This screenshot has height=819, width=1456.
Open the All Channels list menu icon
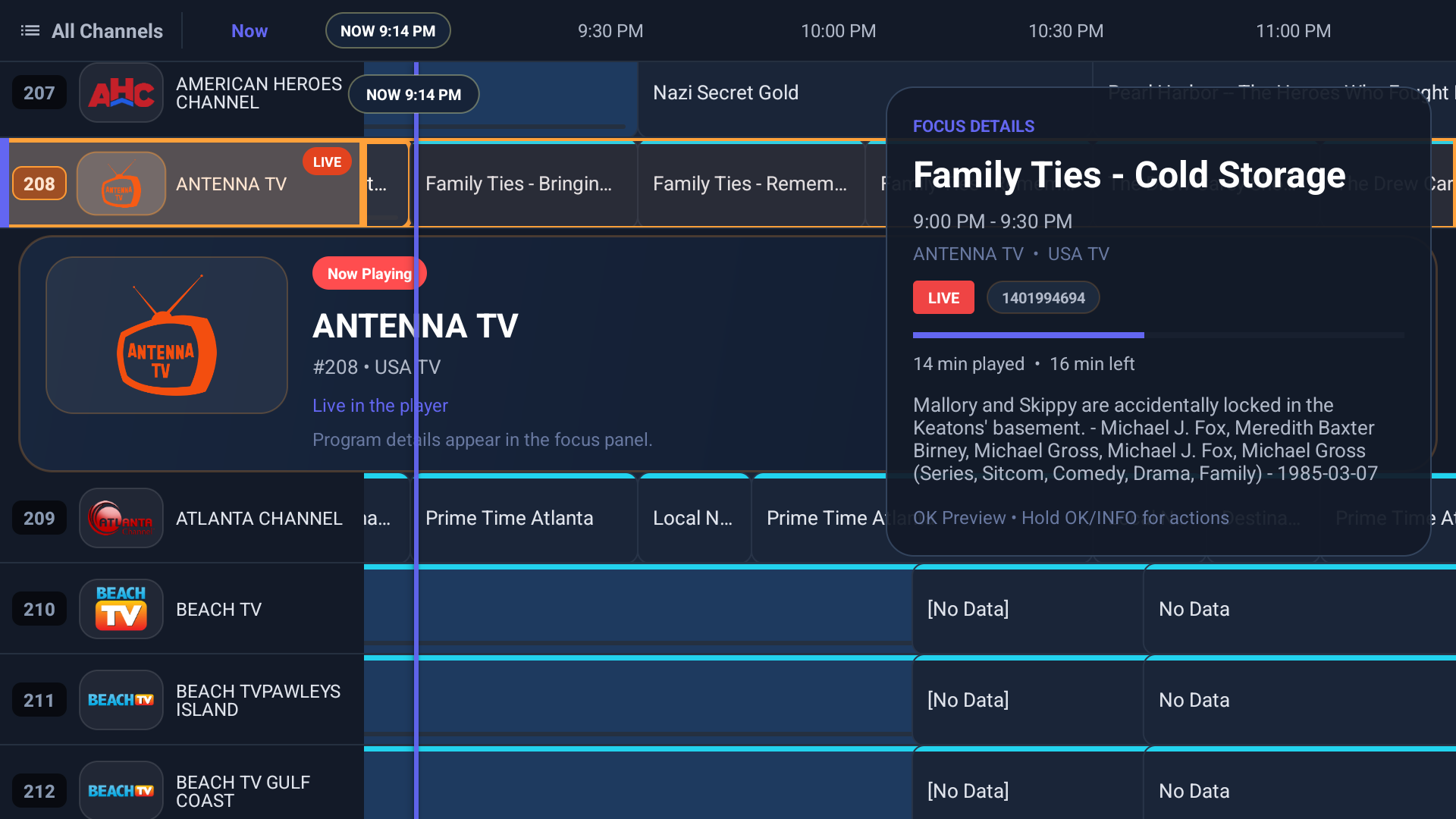pos(30,31)
